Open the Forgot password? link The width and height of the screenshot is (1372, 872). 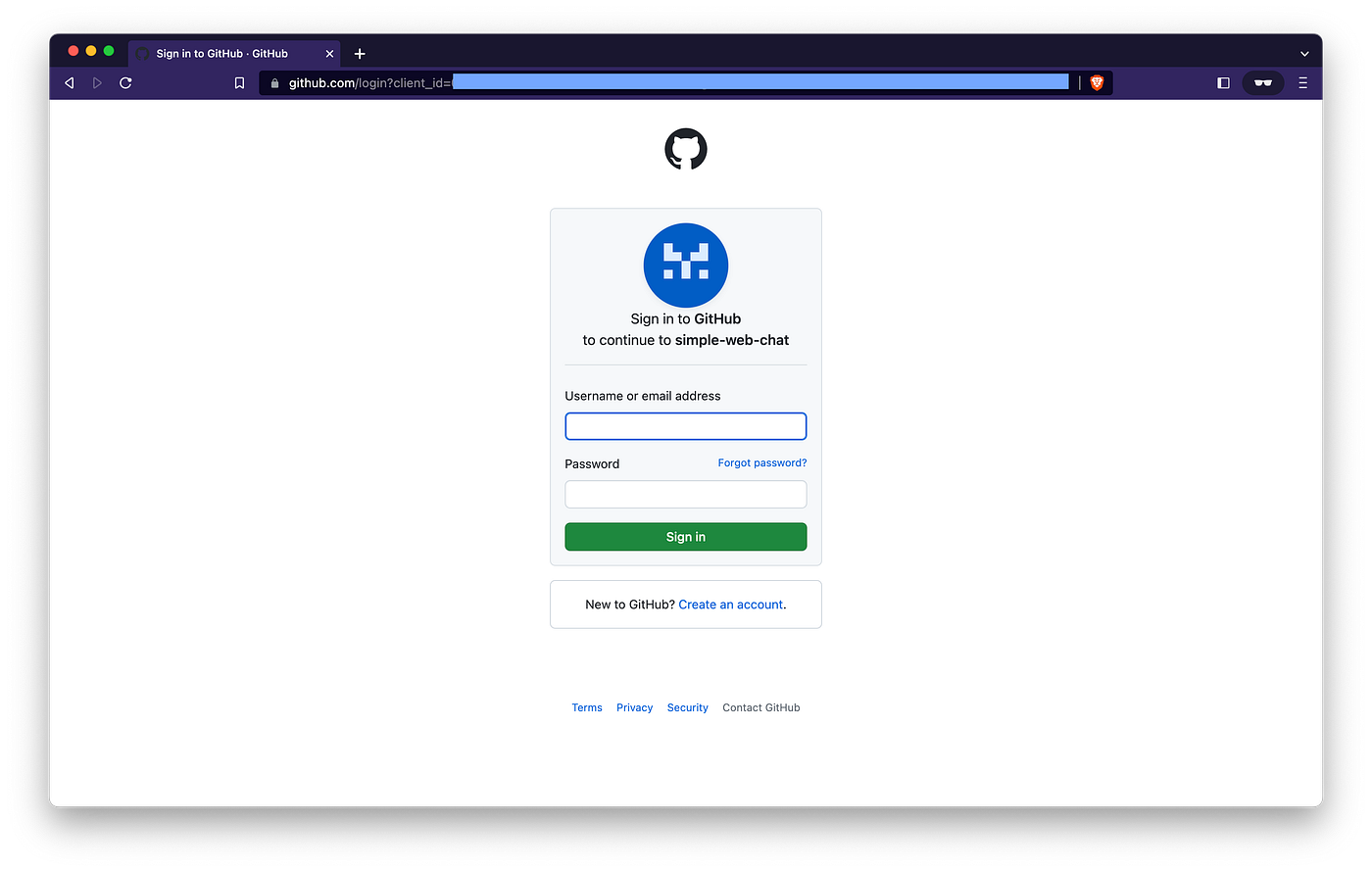coord(762,462)
